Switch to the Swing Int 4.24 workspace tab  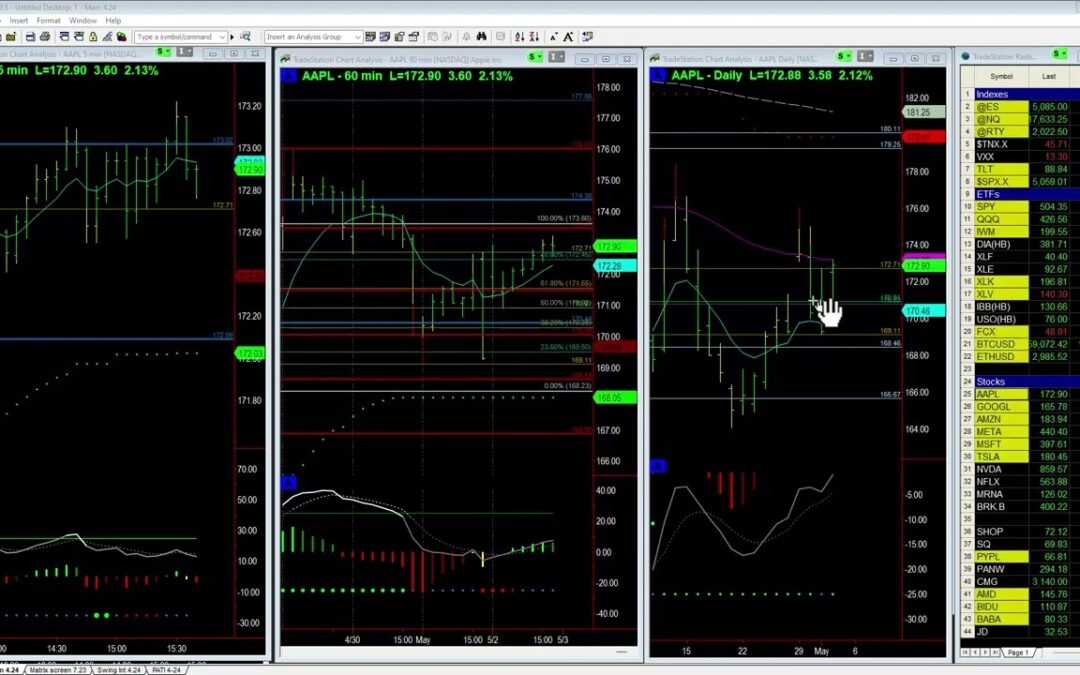coord(118,669)
